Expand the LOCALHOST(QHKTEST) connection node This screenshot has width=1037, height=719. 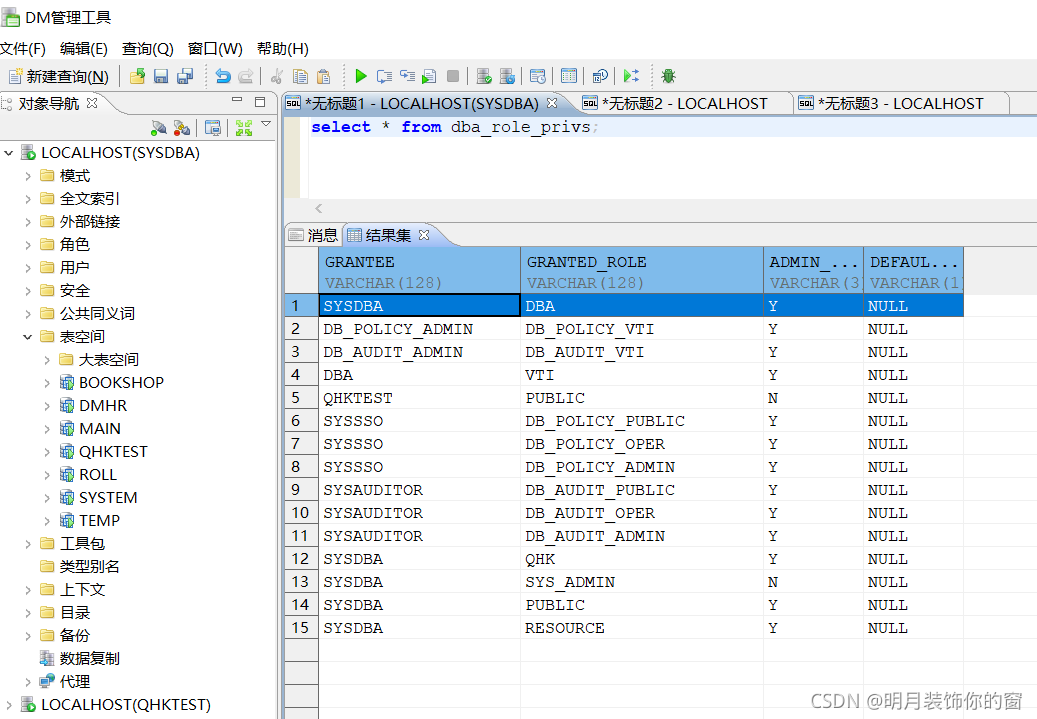(x=9, y=705)
